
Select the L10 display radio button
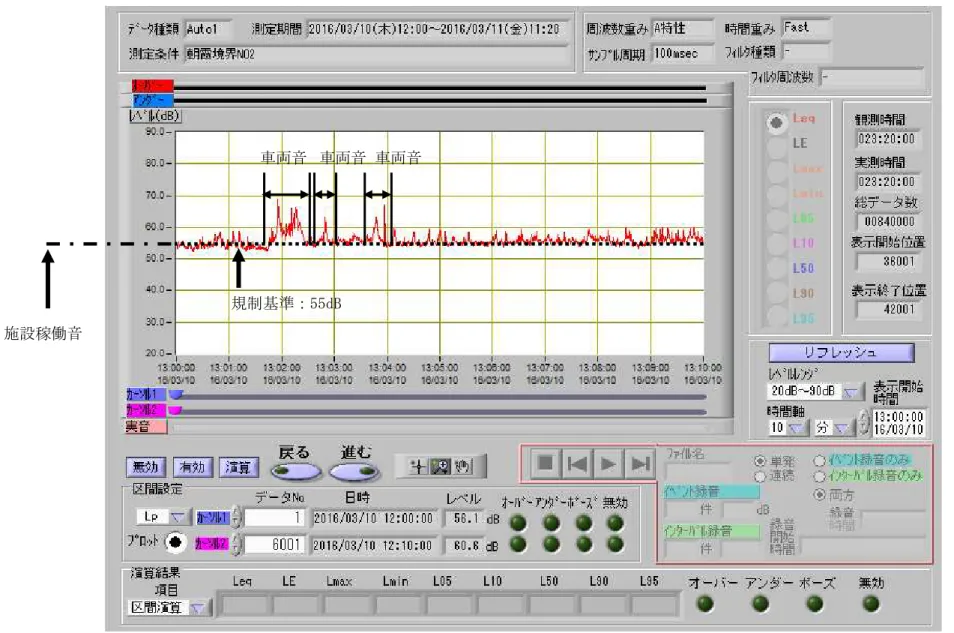[x=776, y=244]
